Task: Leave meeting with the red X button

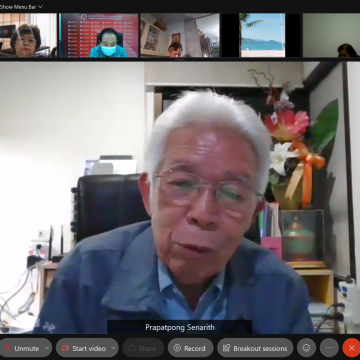Action: tap(351, 348)
